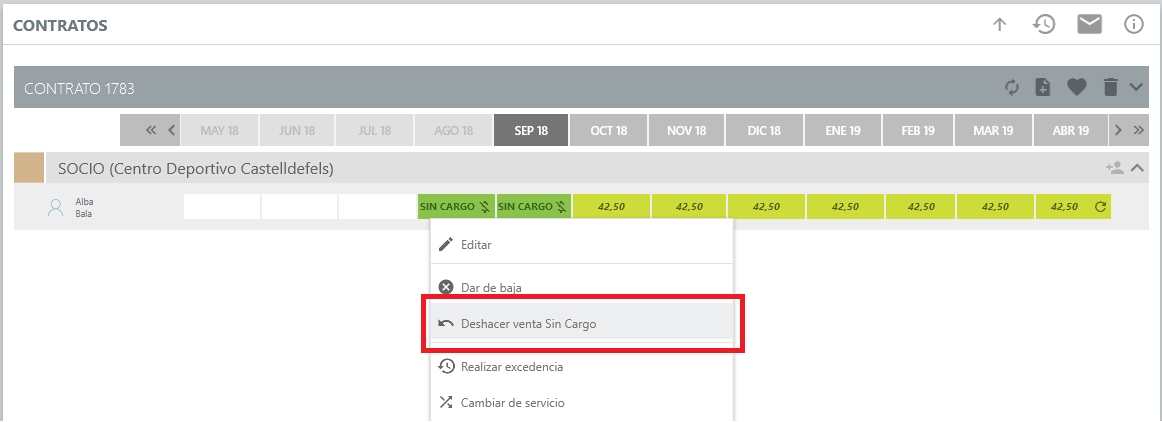The image size is (1162, 422).
Task: Click the Alba Bala member name
Action: coord(84,207)
